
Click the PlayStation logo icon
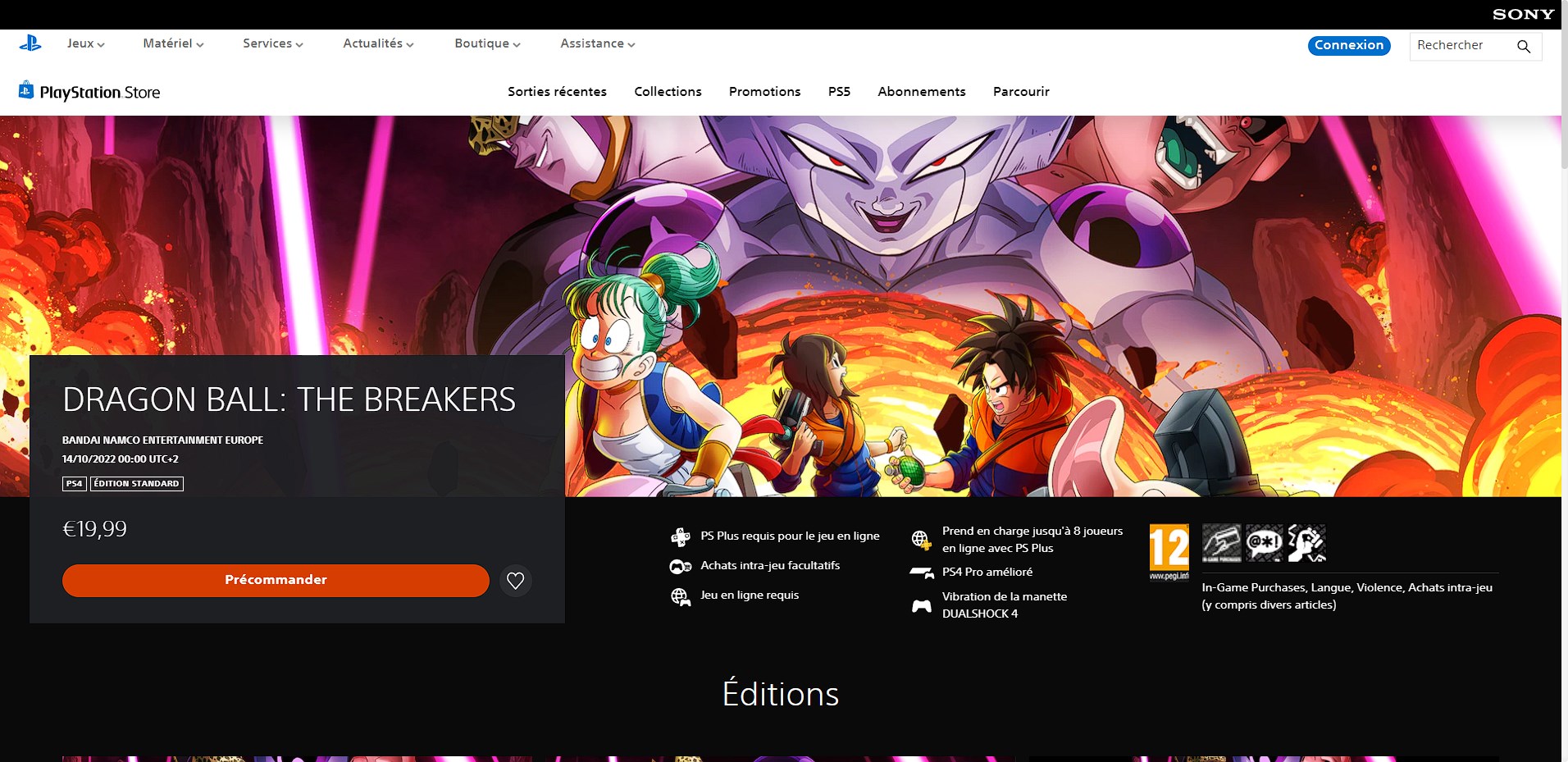[30, 43]
